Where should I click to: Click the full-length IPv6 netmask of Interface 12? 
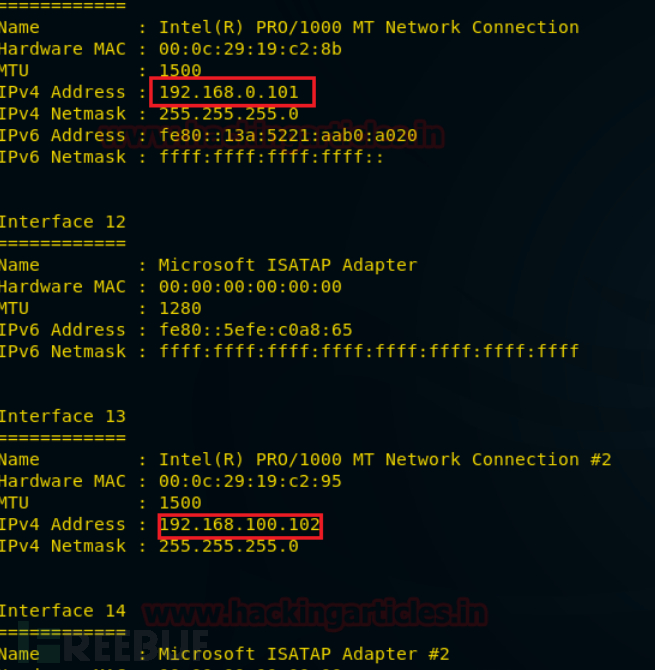tap(369, 351)
